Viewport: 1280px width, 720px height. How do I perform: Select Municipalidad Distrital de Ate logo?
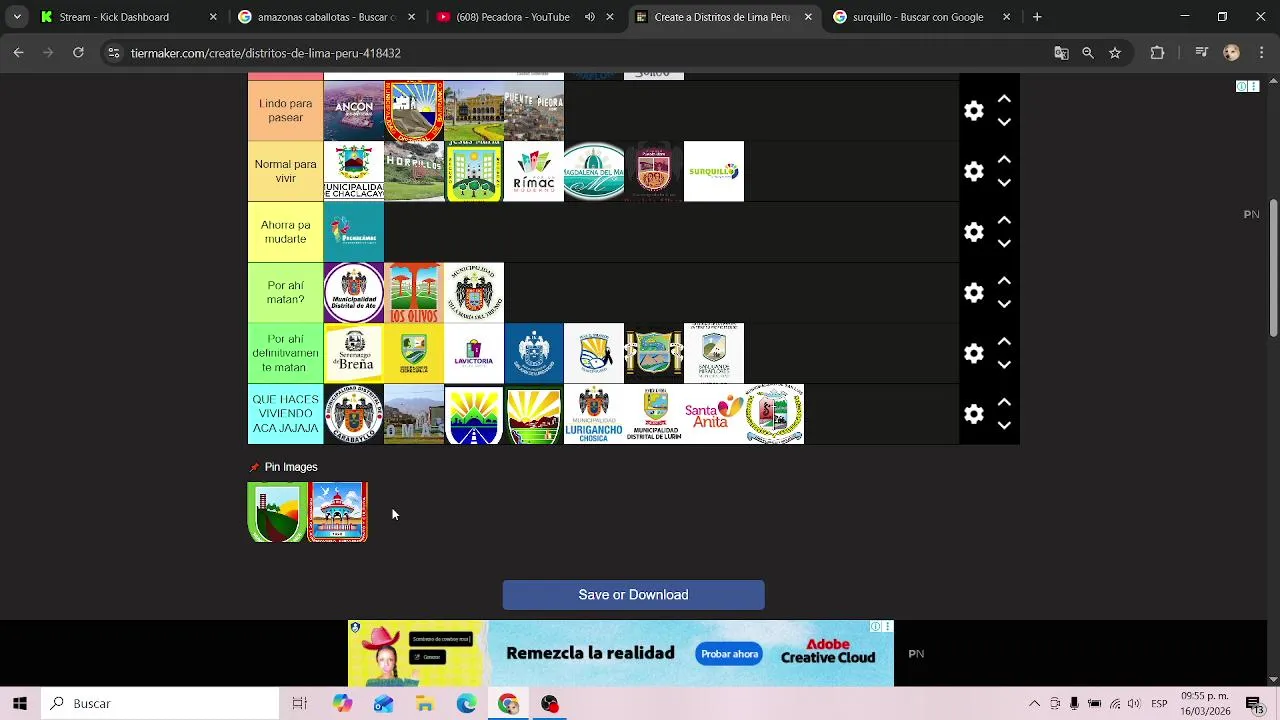click(x=354, y=293)
